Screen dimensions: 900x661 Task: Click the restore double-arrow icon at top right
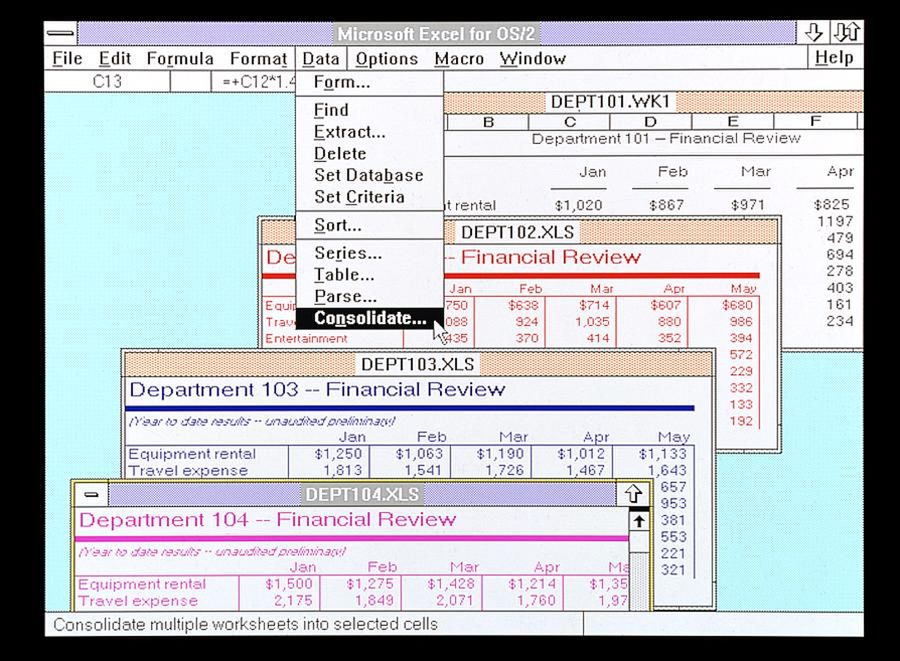(x=847, y=32)
